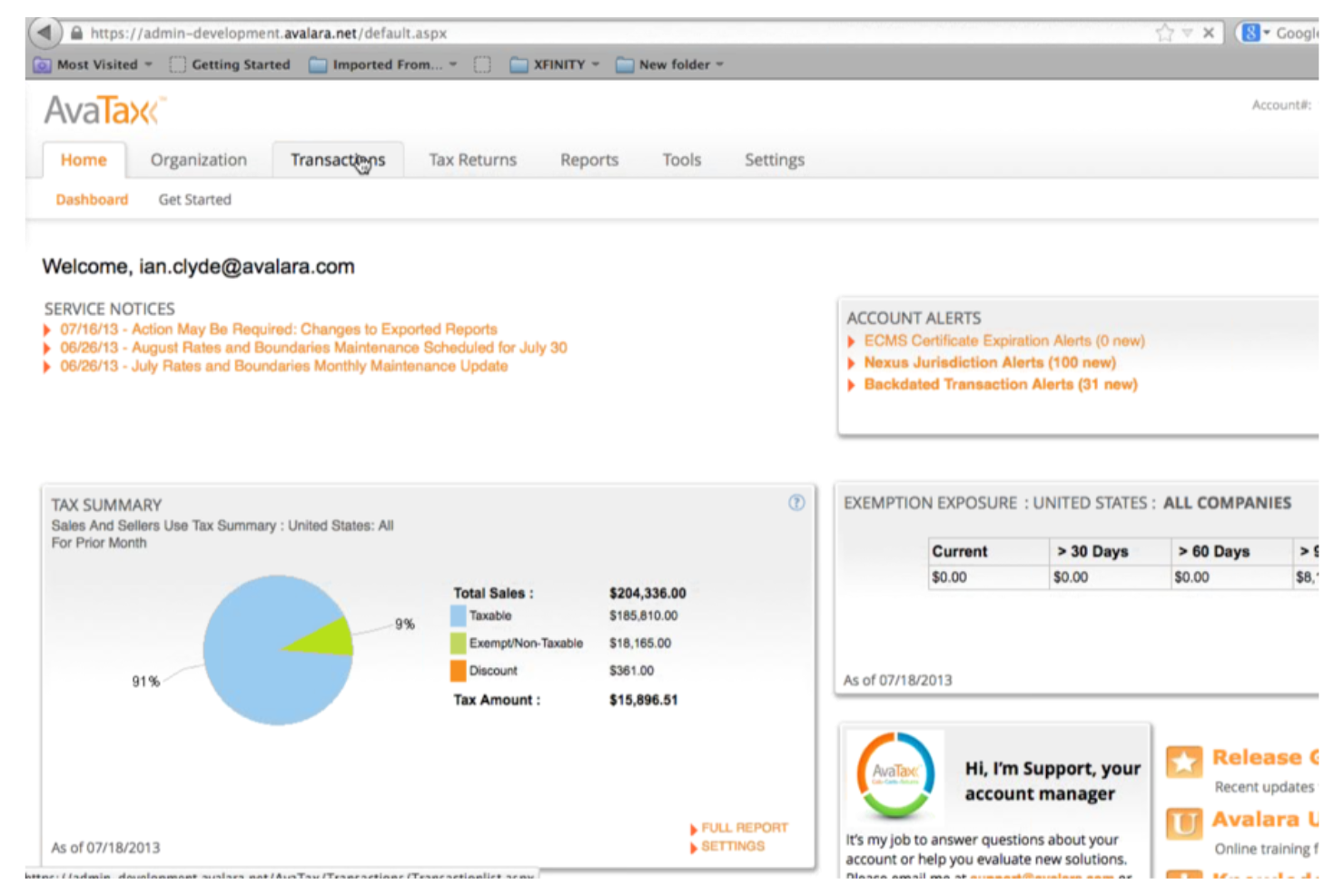Click the Tax Summary help question icon
The width and height of the screenshot is (1344, 896).
[796, 503]
